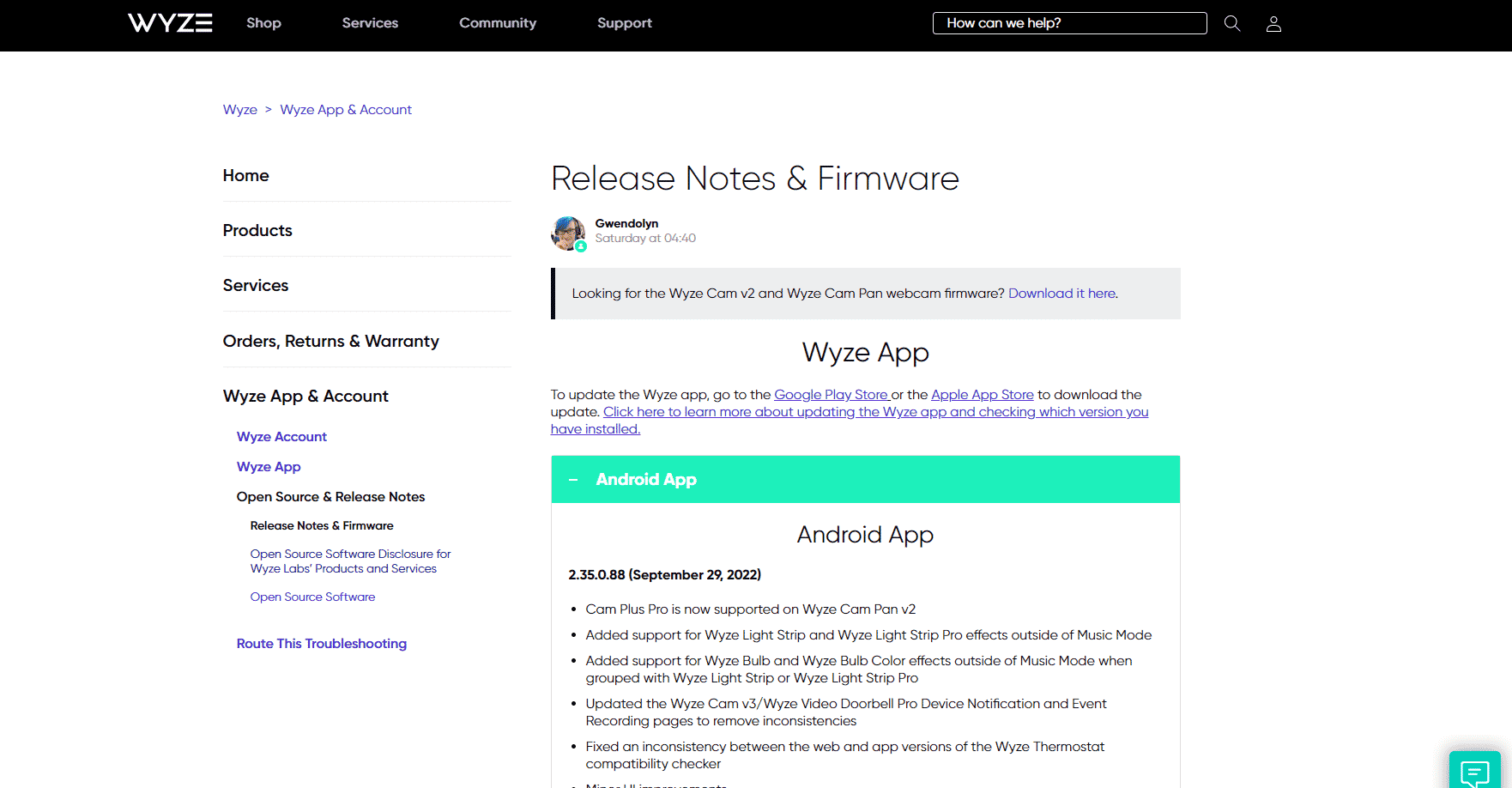1512x788 pixels.
Task: Open the Wyze Account sidebar link
Action: (x=281, y=437)
